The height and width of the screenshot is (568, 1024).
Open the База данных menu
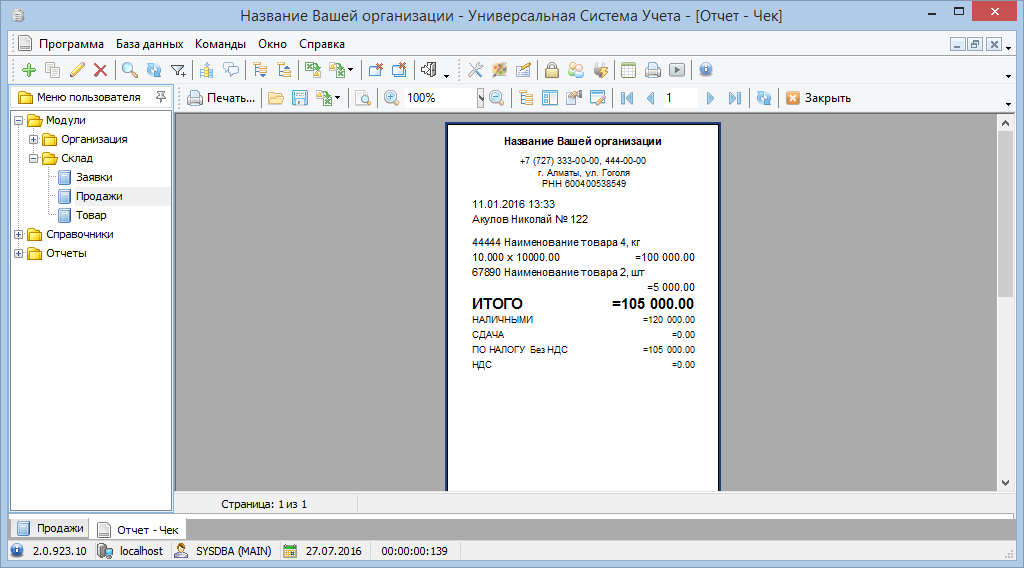(x=149, y=44)
